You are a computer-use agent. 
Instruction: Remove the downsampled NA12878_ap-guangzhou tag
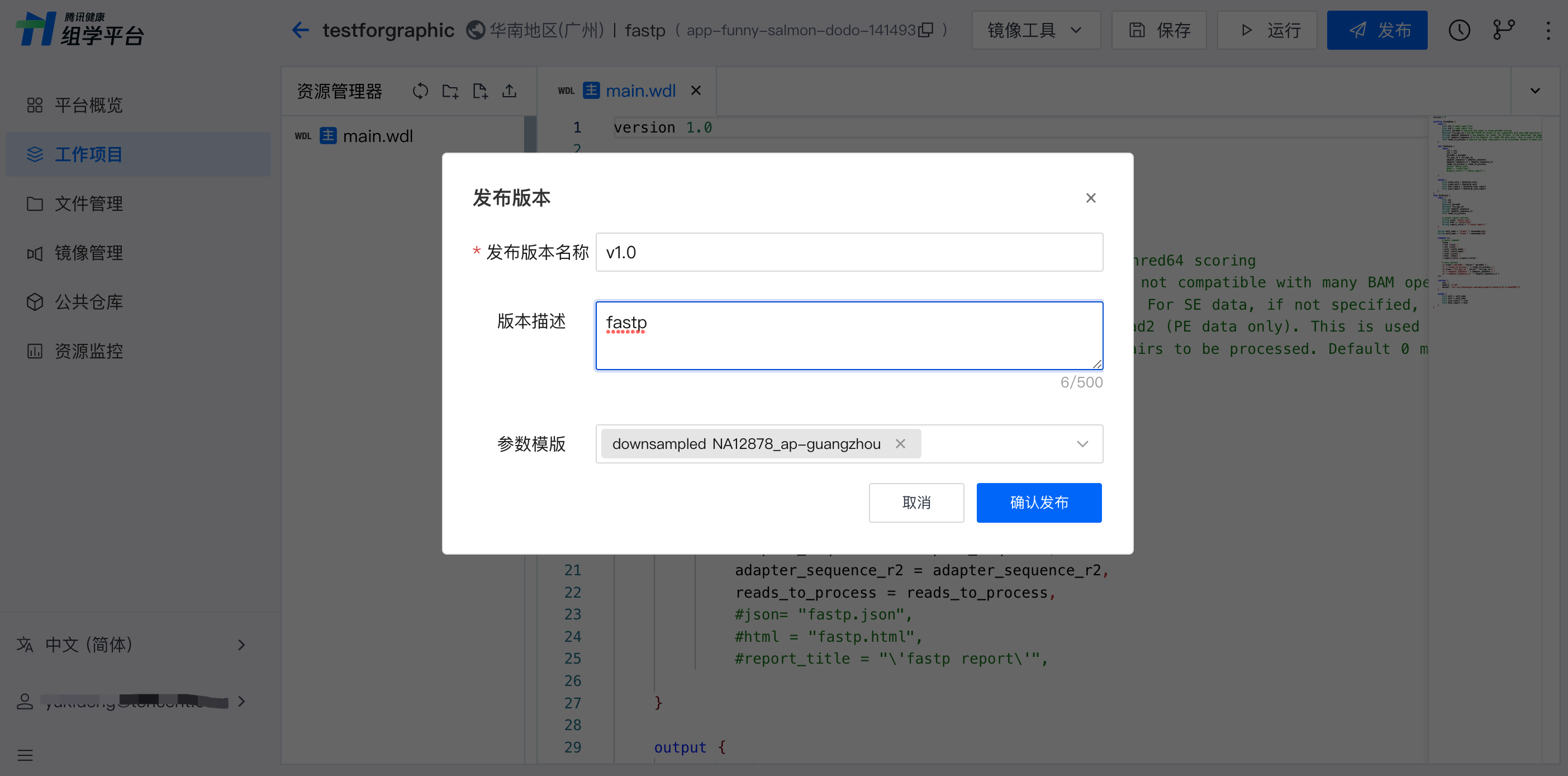click(900, 443)
